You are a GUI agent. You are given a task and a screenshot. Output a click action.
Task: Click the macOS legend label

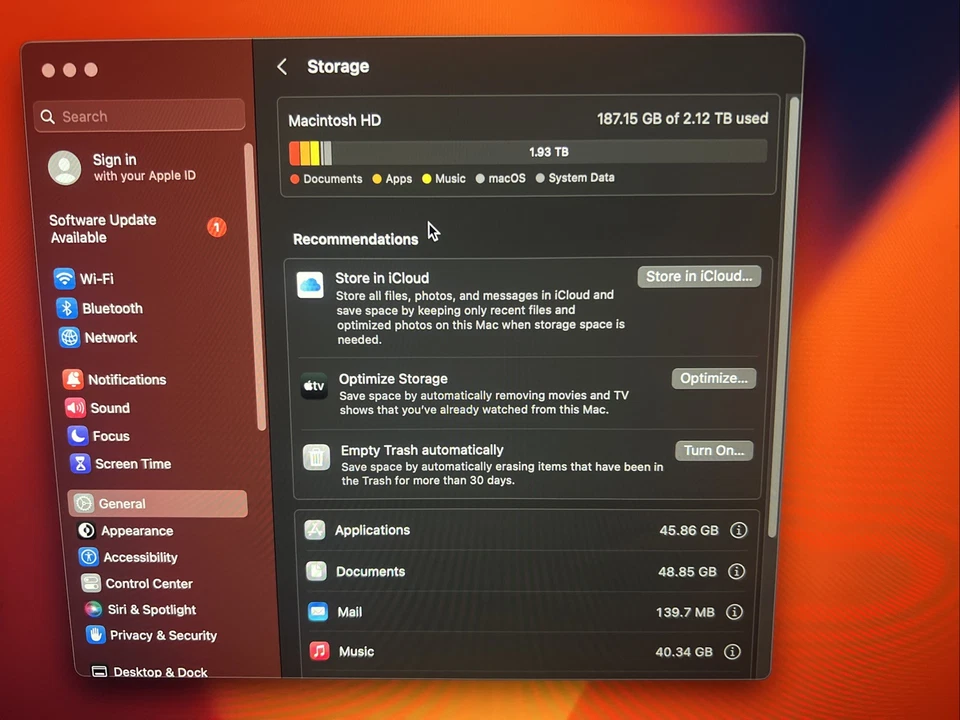507,178
